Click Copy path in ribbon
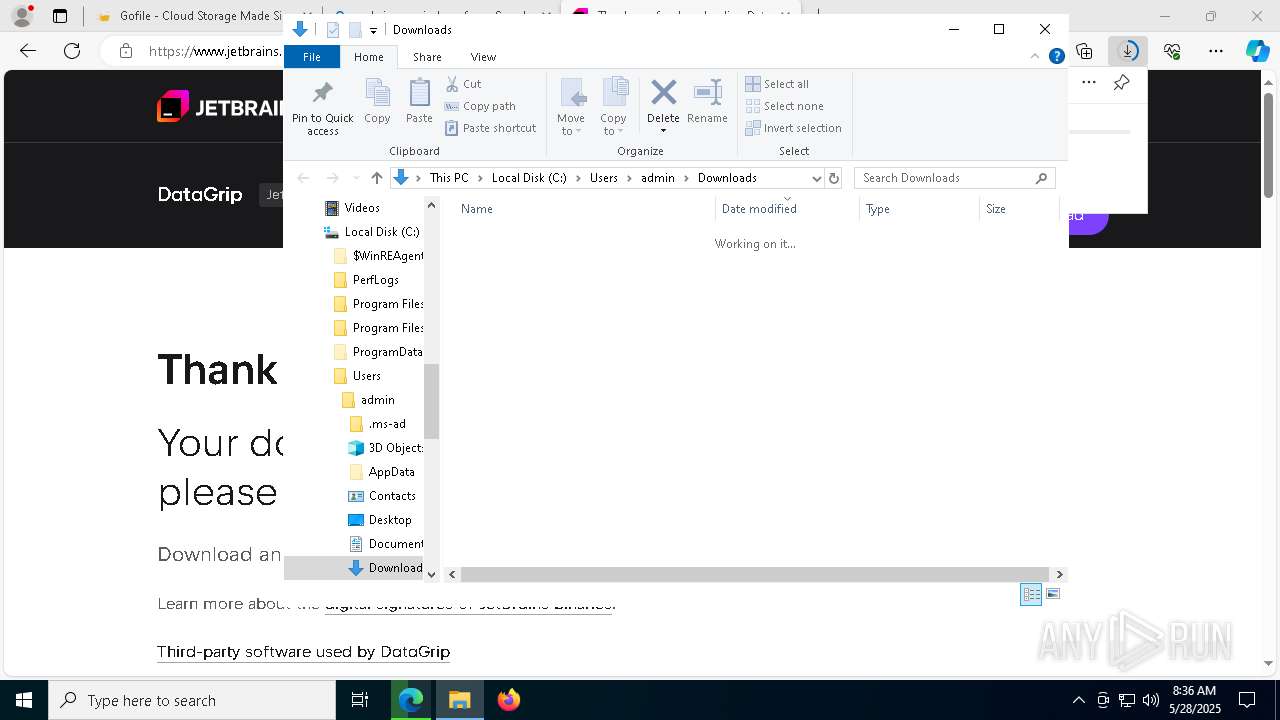This screenshot has height=720, width=1280. click(480, 106)
